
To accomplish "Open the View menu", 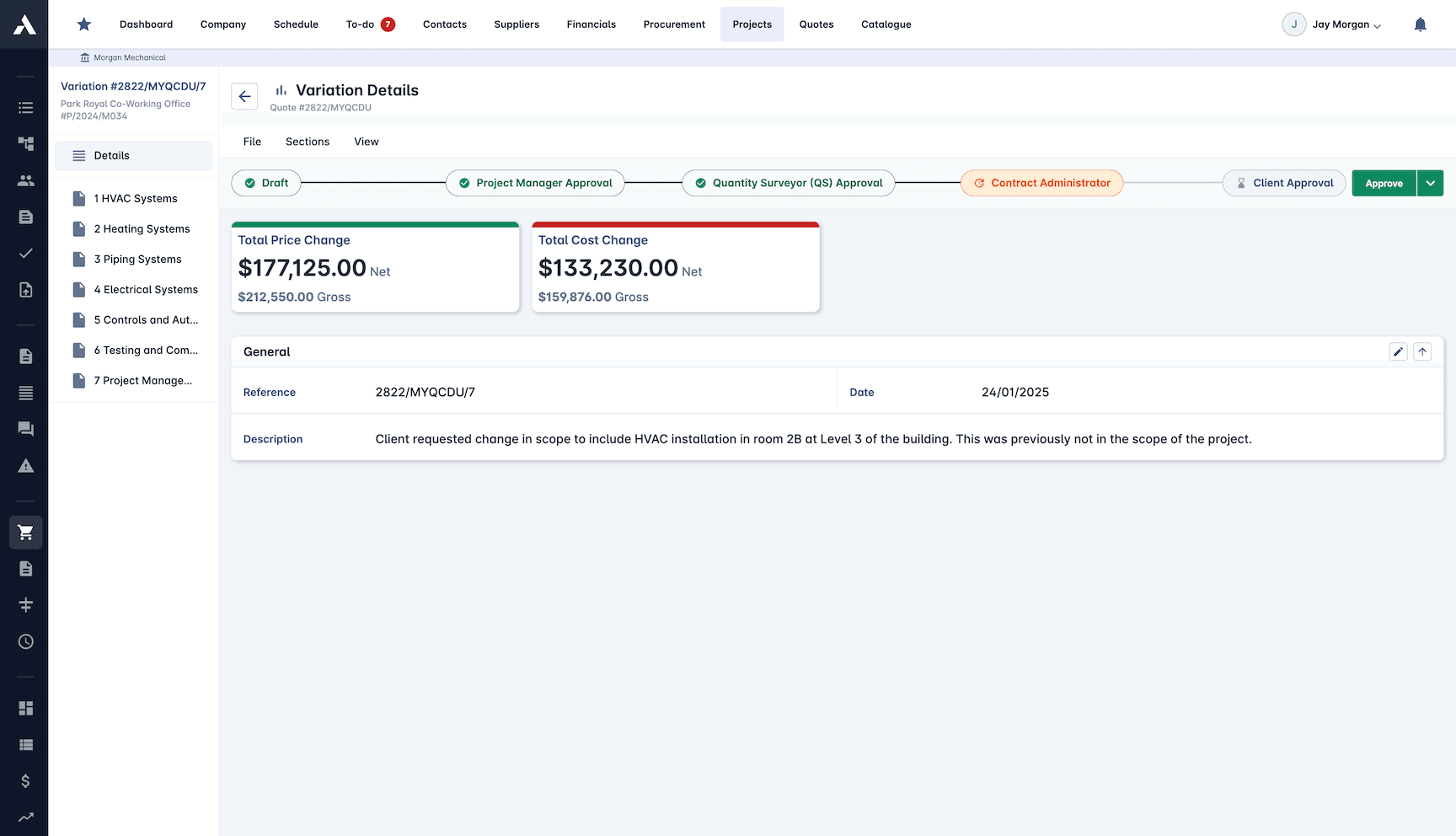I will pos(366,142).
